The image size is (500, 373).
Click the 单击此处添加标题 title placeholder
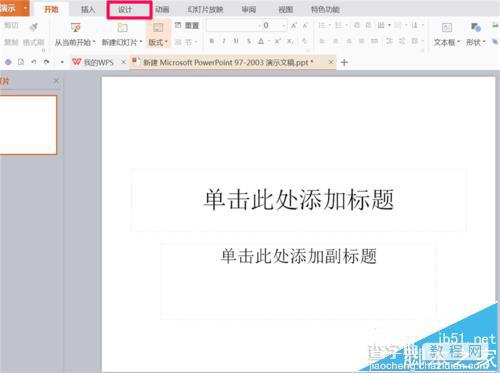[x=298, y=199]
